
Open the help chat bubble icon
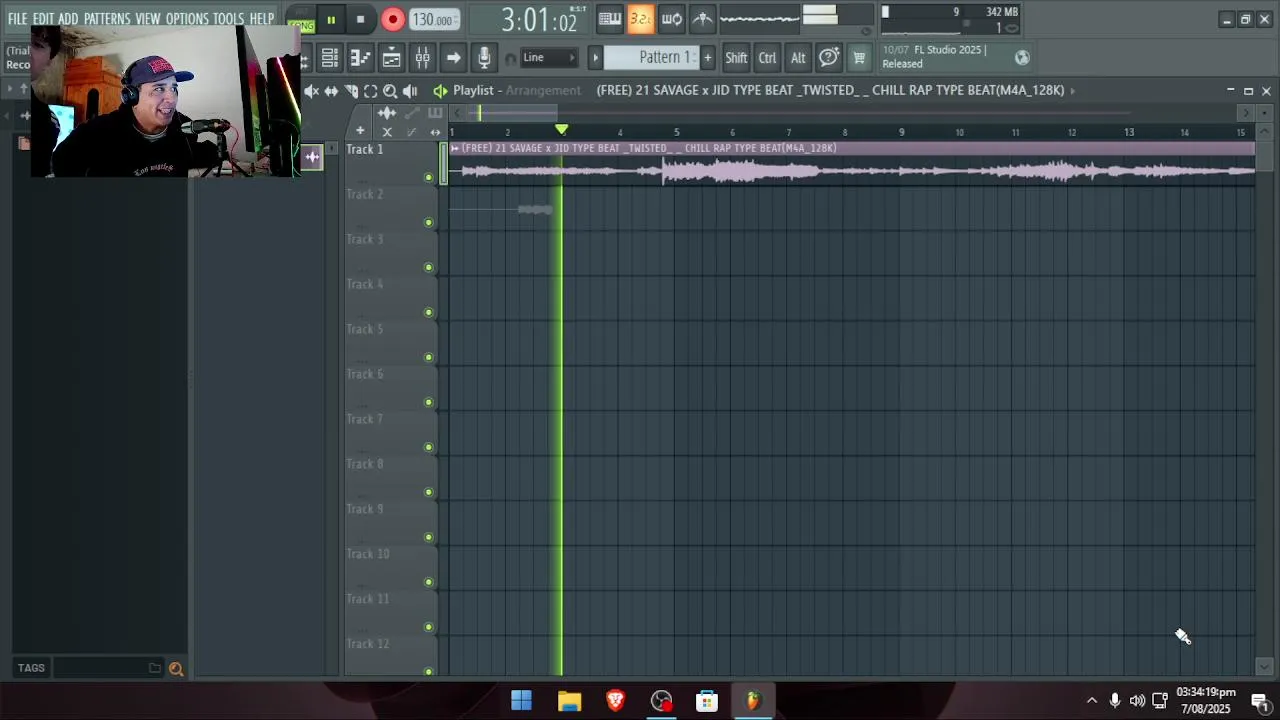(829, 58)
